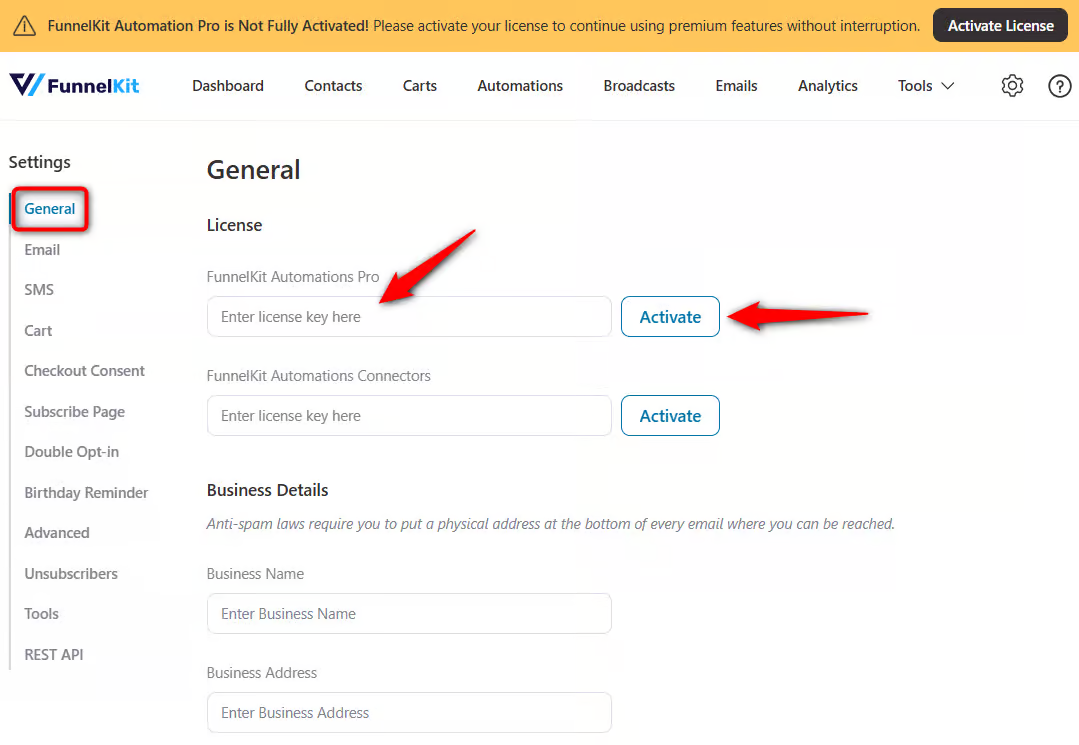Open the Automations section
1079x745 pixels.
point(519,86)
